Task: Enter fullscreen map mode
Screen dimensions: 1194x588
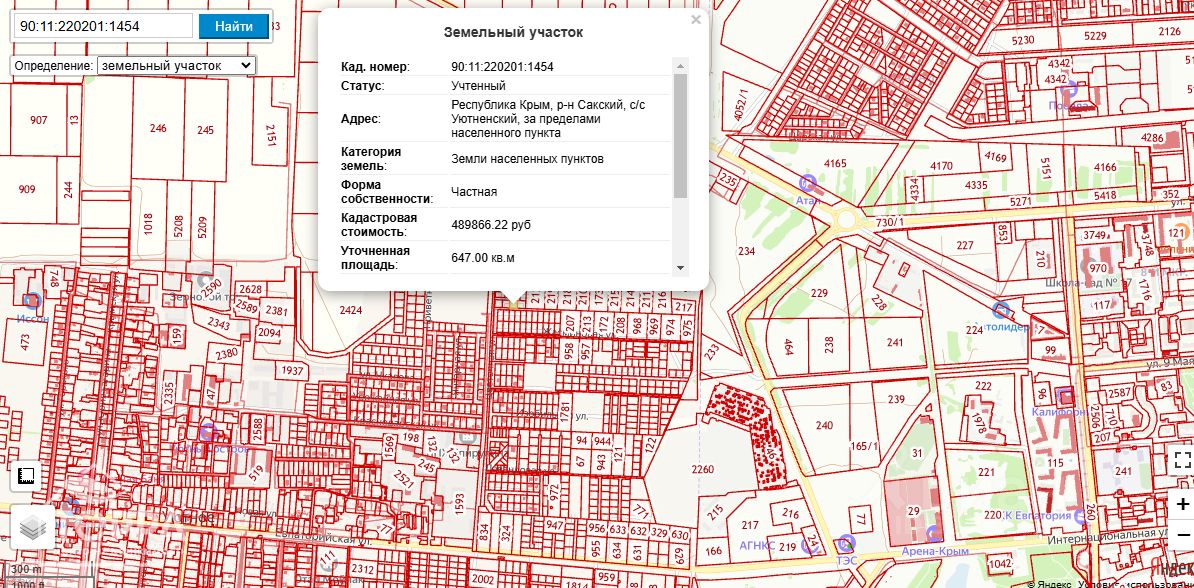Action: pyautogui.click(x=1182, y=460)
